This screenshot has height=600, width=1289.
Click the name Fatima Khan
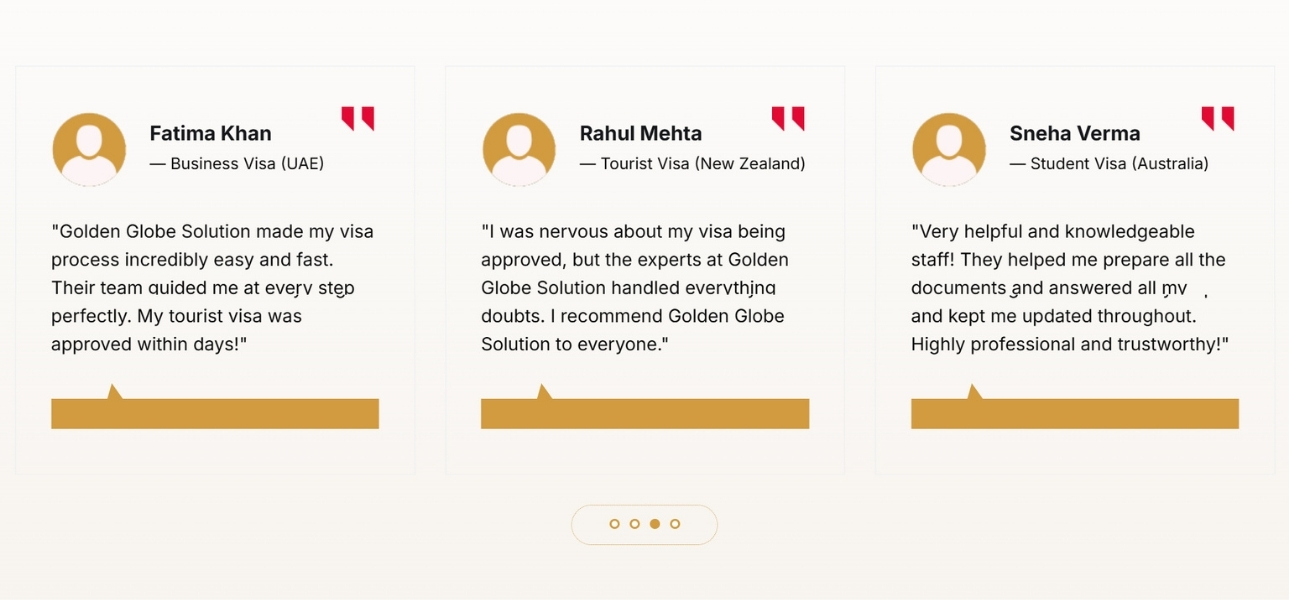(x=210, y=133)
